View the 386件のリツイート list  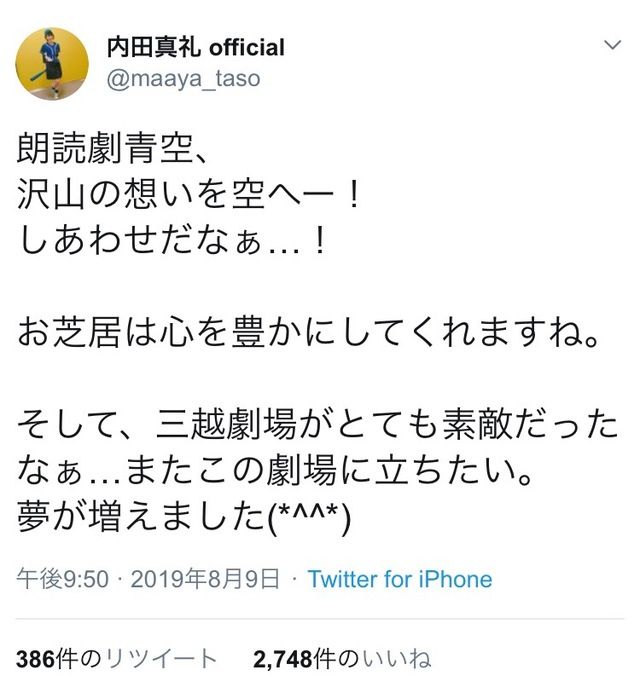[116, 659]
